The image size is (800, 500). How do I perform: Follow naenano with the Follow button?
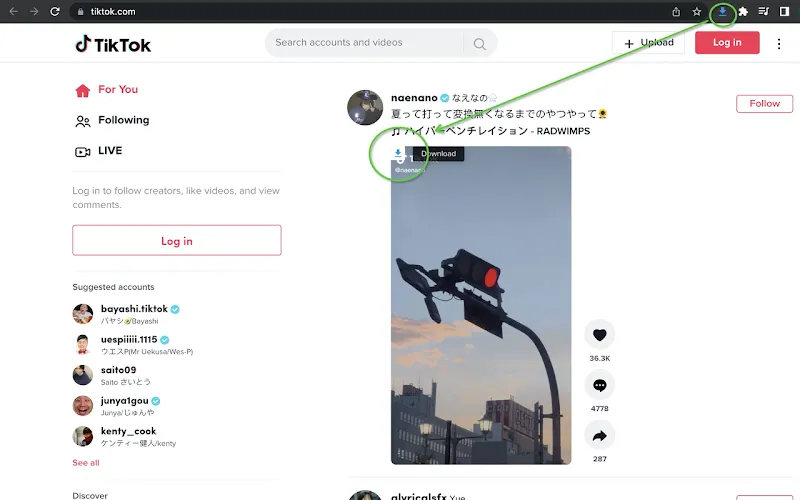(764, 104)
